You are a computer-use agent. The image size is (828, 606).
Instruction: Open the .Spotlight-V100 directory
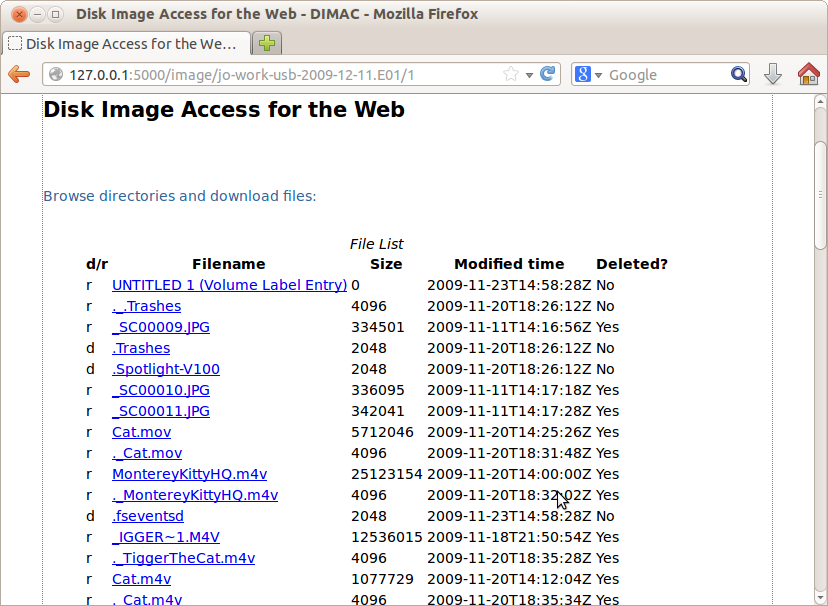click(x=166, y=369)
